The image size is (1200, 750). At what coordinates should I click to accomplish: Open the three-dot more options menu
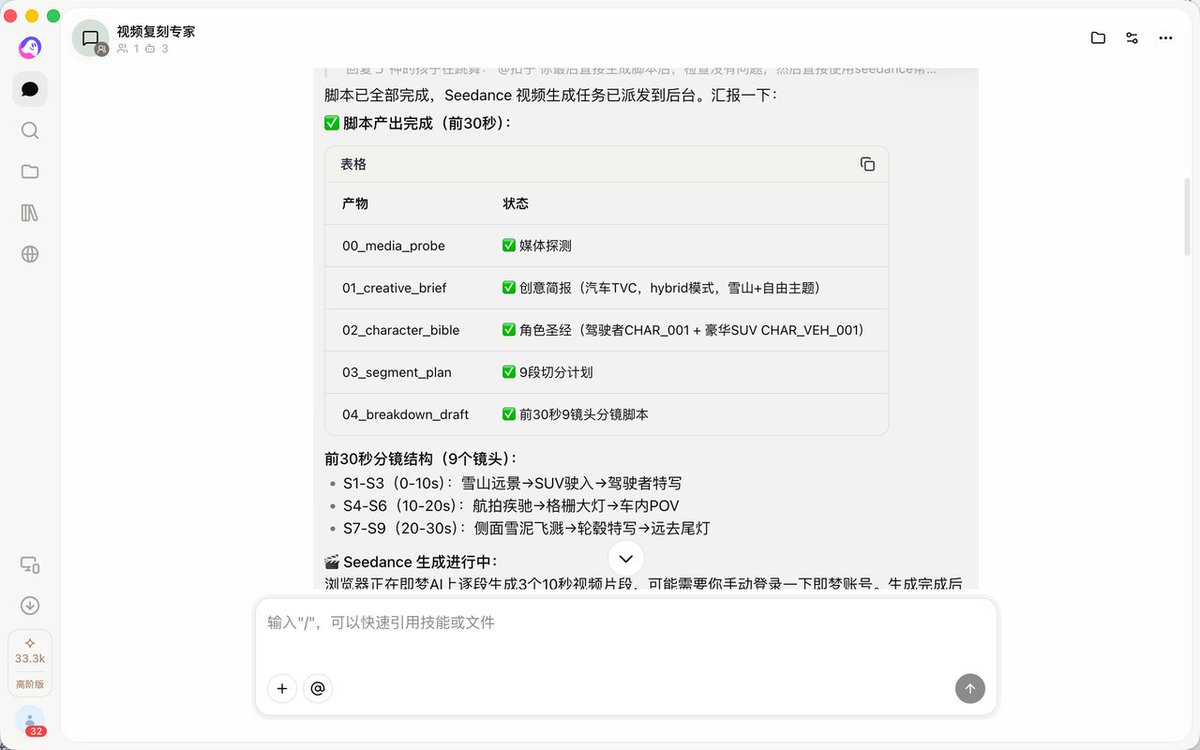click(x=1165, y=38)
